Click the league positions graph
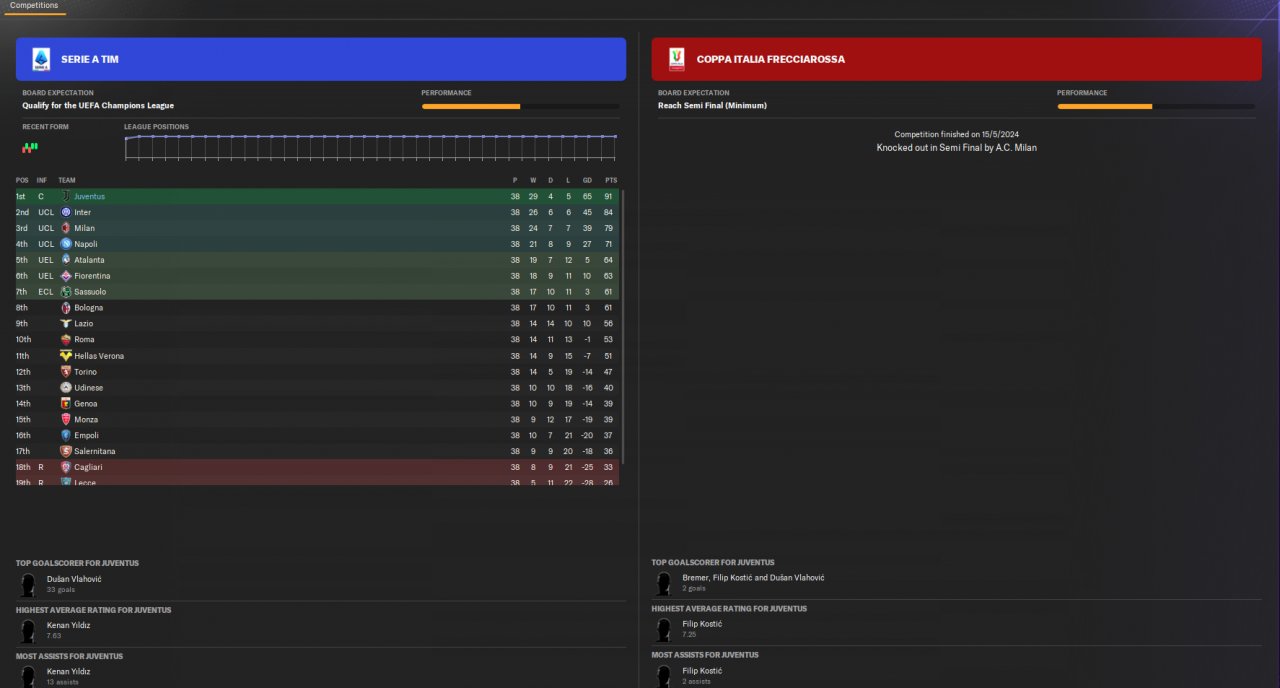Image resolution: width=1280 pixels, height=688 pixels. (x=370, y=147)
